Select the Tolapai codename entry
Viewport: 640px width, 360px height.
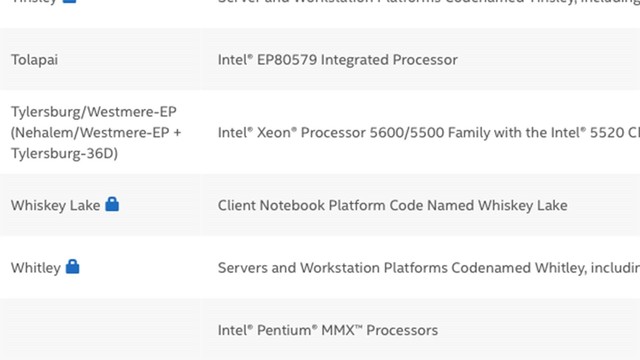pyautogui.click(x=34, y=60)
